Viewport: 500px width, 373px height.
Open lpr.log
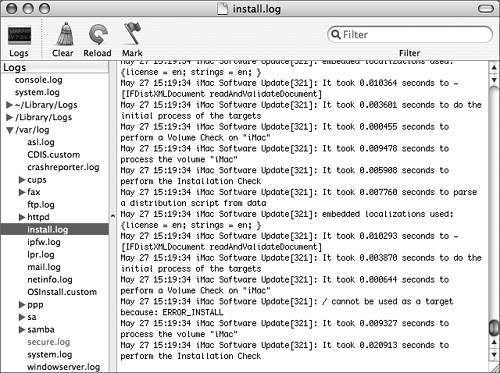tap(41, 255)
